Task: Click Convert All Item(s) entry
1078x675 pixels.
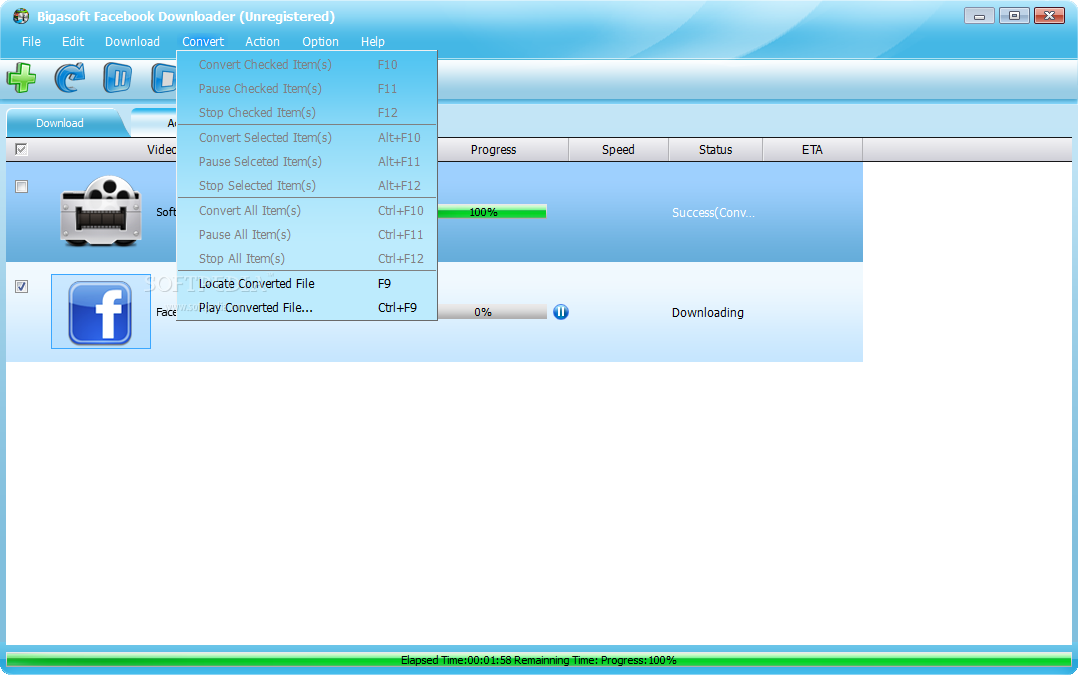Action: pyautogui.click(x=307, y=210)
